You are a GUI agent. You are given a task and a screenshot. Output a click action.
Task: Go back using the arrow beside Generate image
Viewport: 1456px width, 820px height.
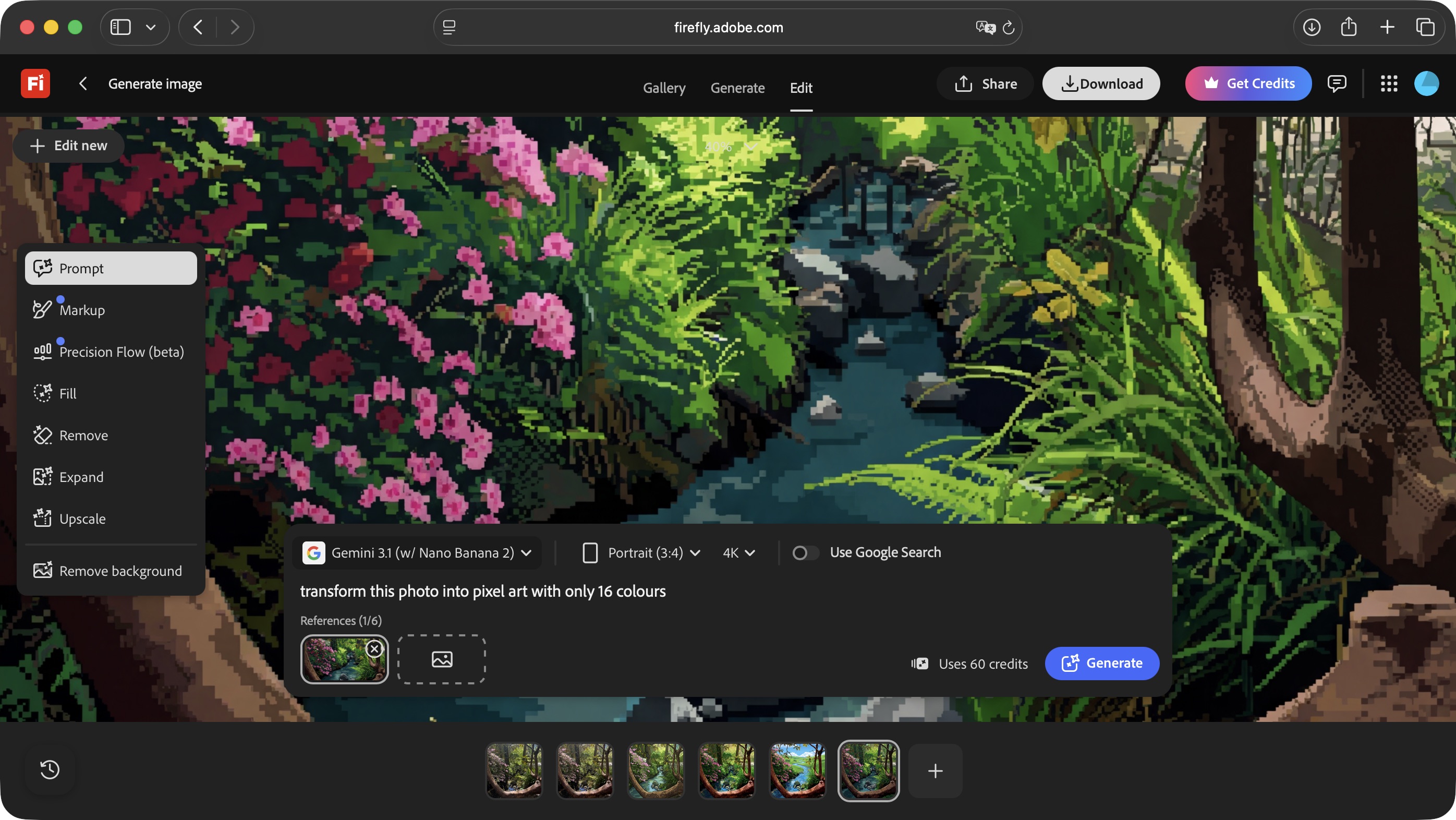[x=83, y=83]
